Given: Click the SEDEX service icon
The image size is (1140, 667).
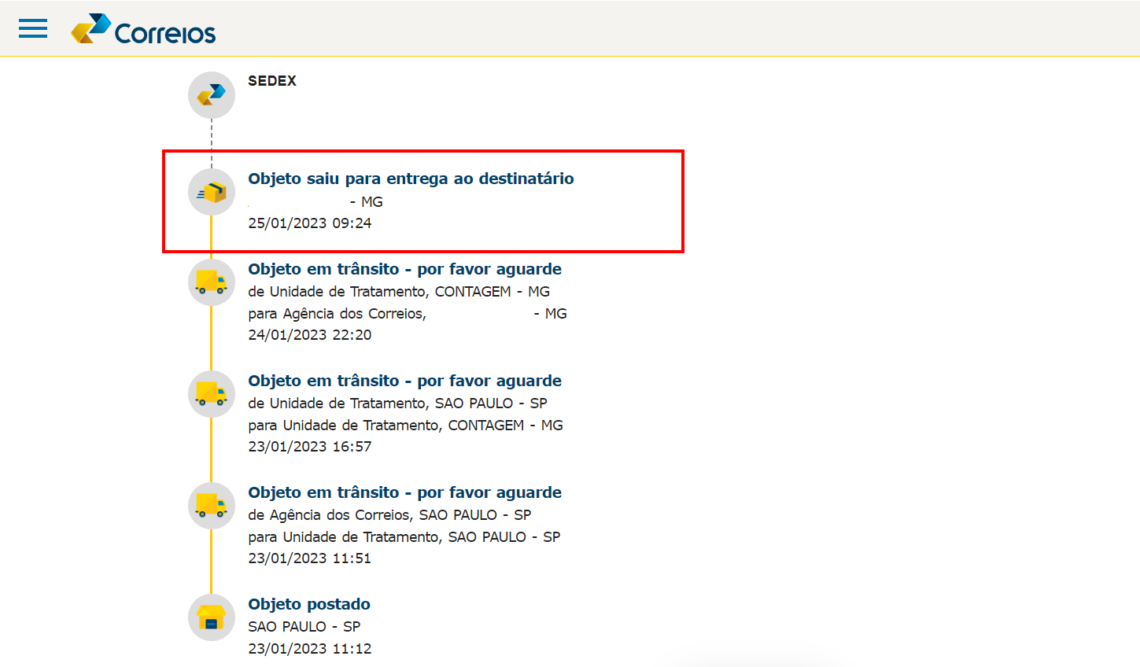Looking at the screenshot, I should pyautogui.click(x=211, y=95).
